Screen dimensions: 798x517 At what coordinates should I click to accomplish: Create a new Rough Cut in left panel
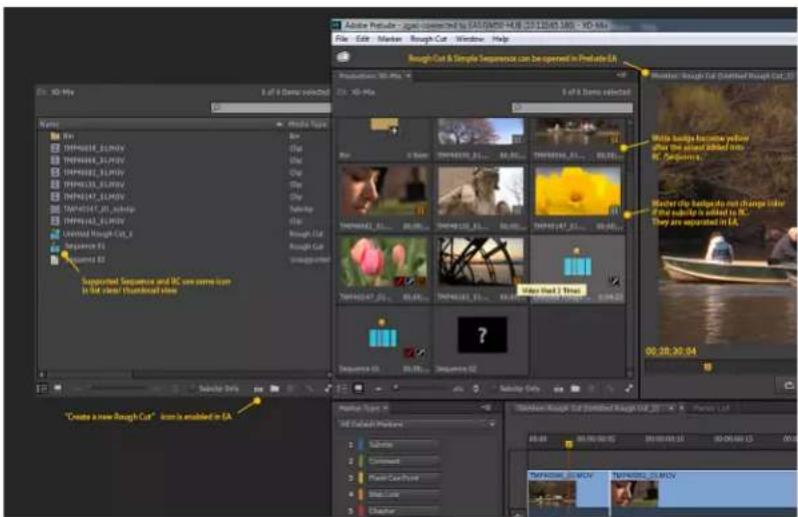coord(259,389)
